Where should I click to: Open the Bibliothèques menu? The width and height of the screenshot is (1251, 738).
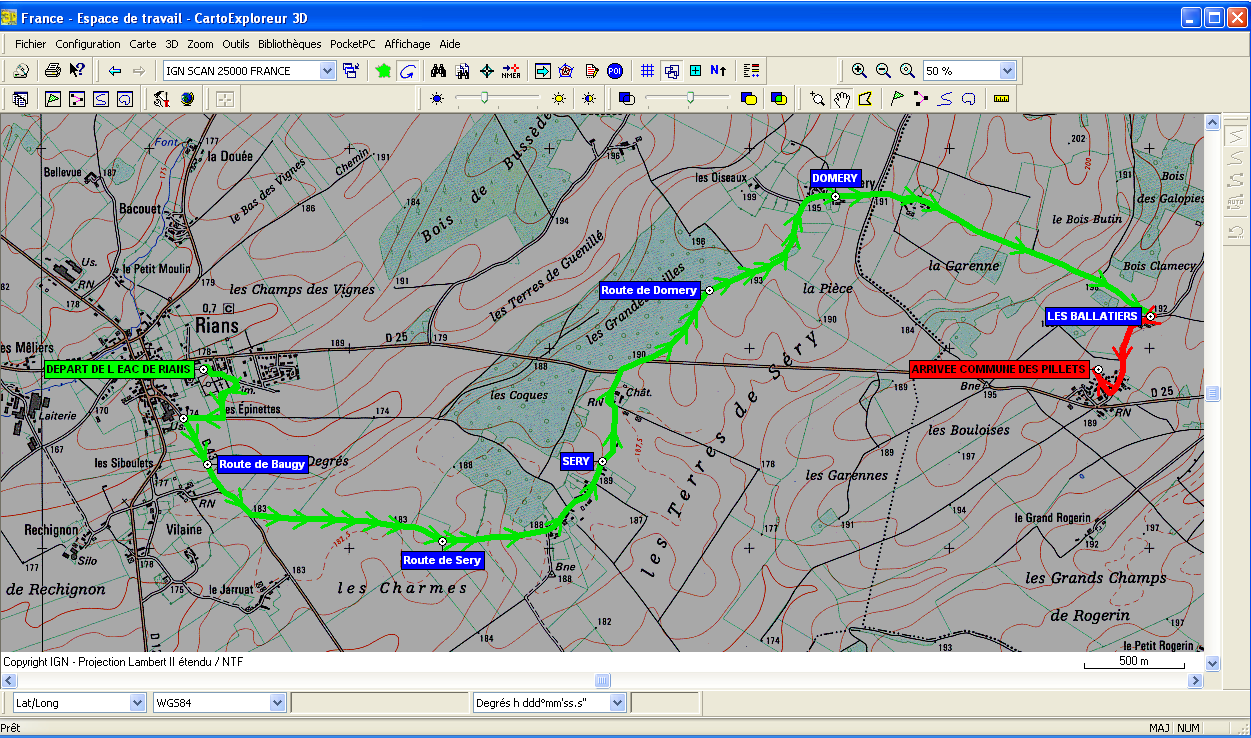point(290,44)
